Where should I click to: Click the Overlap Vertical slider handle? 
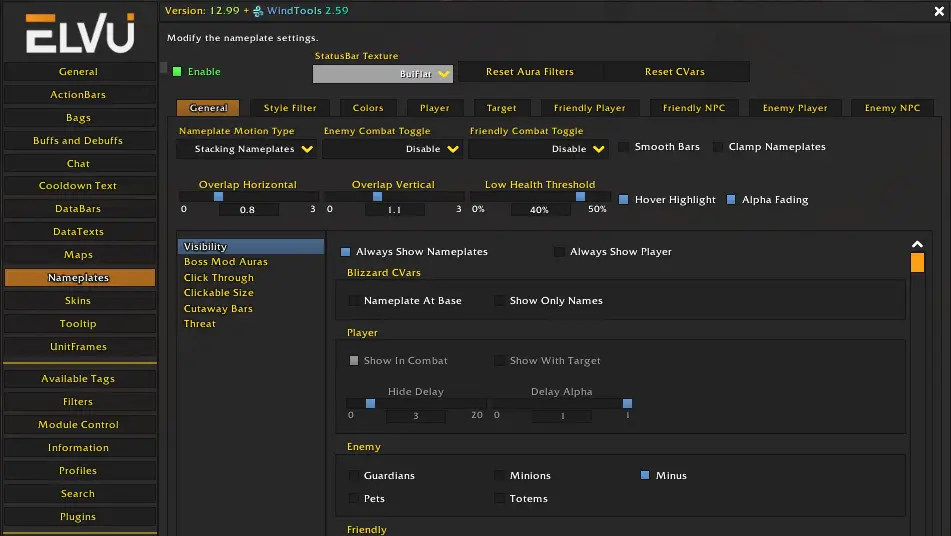(x=377, y=196)
